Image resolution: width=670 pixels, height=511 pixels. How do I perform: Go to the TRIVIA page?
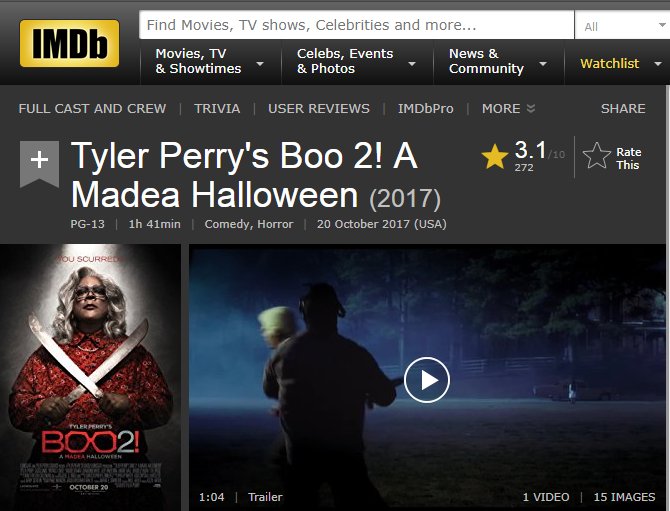click(217, 109)
